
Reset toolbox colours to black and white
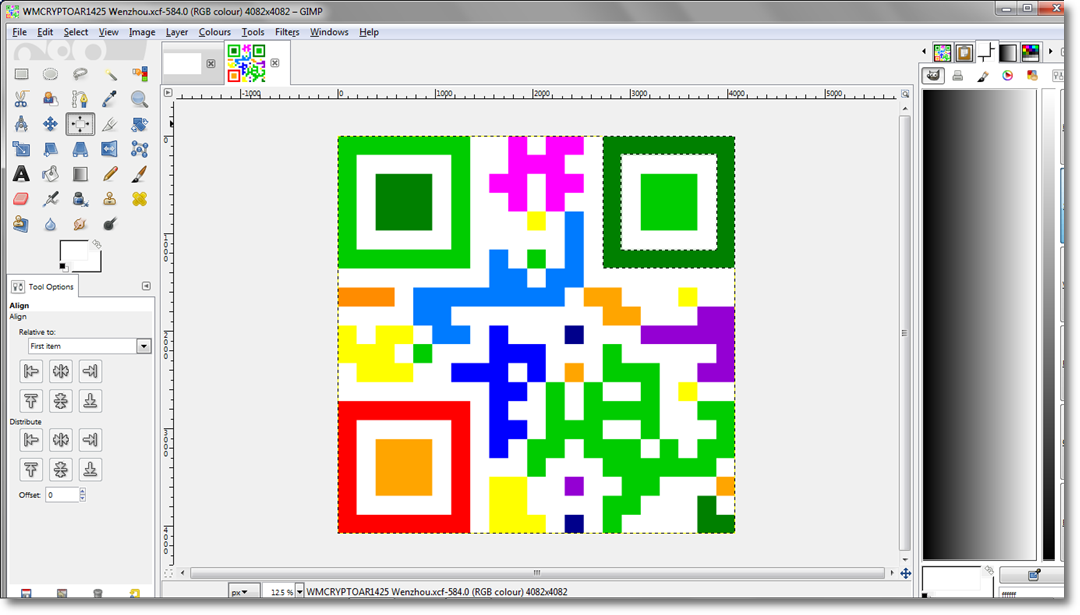pyautogui.click(x=63, y=267)
